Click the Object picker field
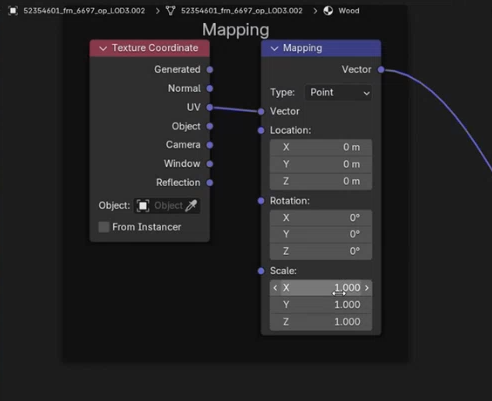 pyautogui.click(x=167, y=205)
